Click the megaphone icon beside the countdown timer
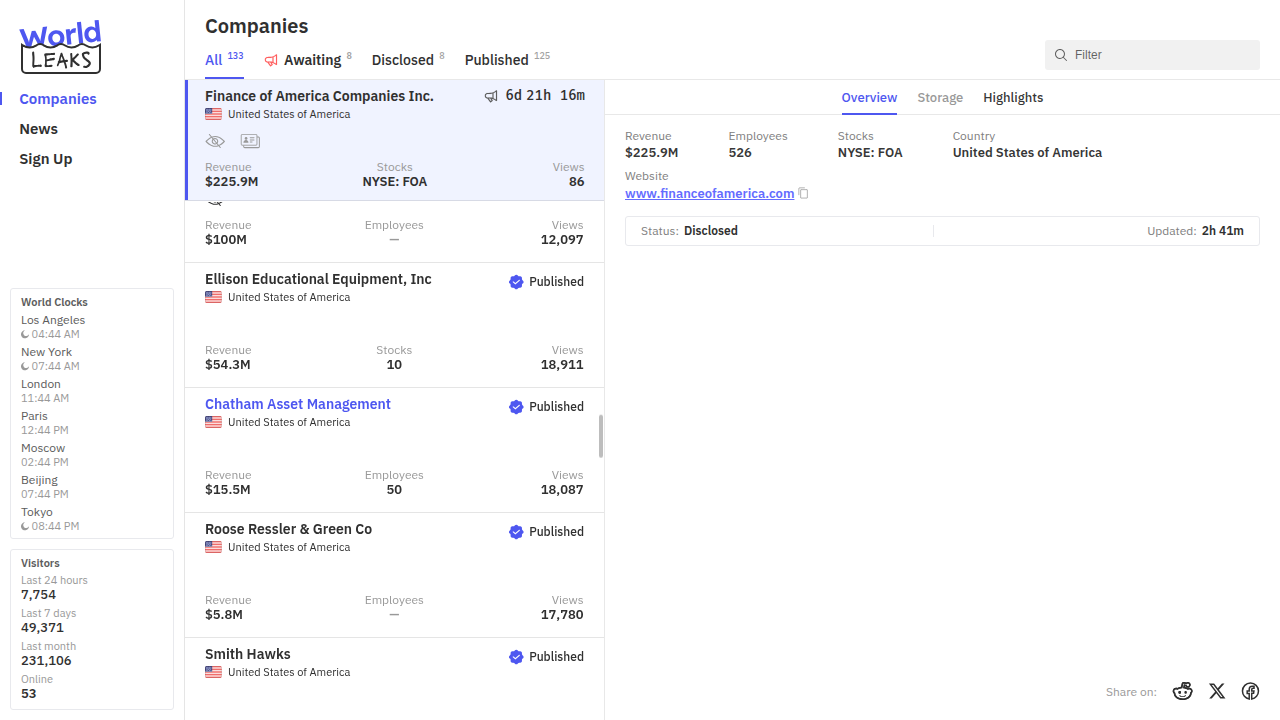This screenshot has height=720, width=1280. tap(491, 96)
